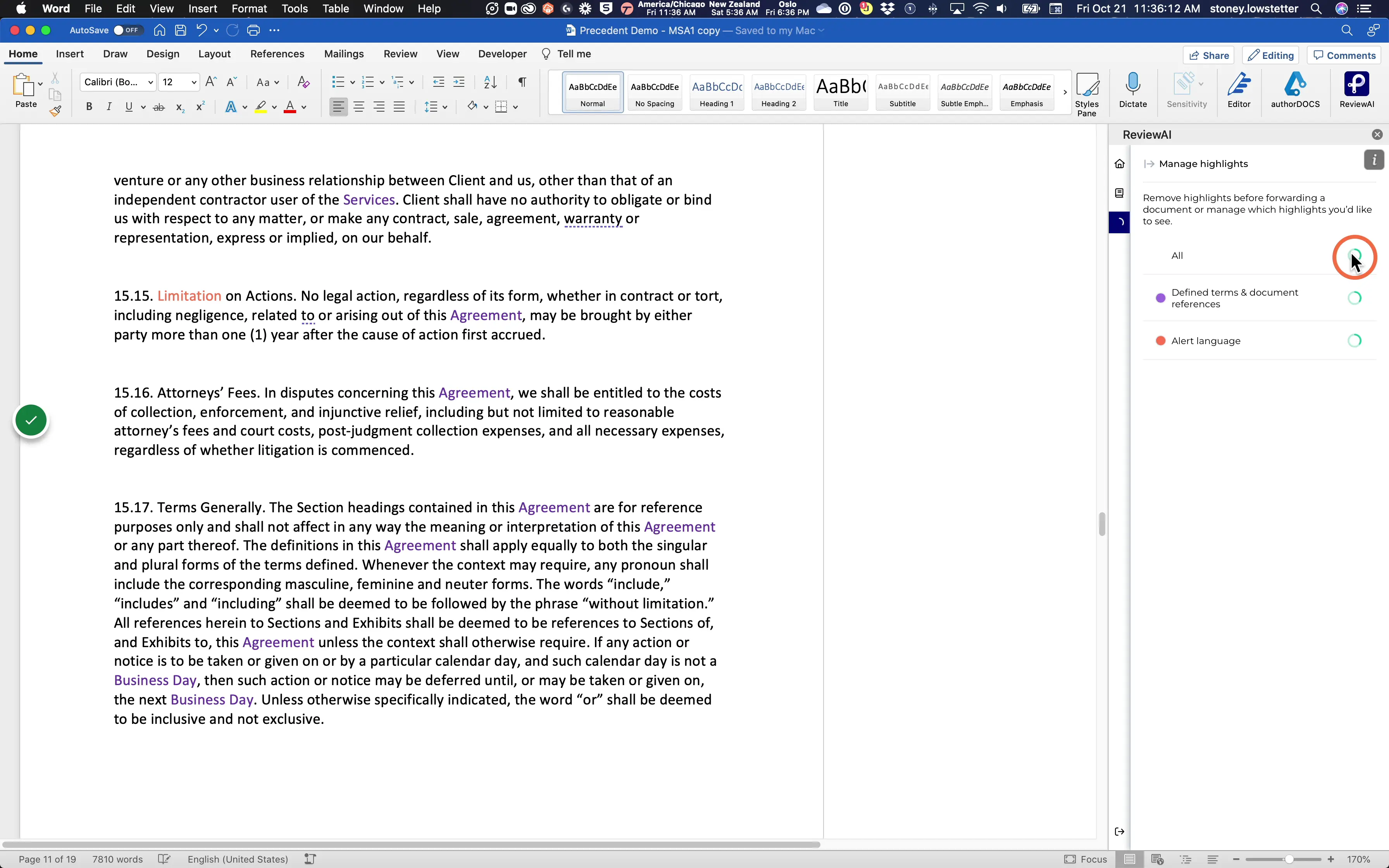Viewport: 1389px width, 868px height.
Task: Start Dictate microphone
Action: click(1132, 90)
